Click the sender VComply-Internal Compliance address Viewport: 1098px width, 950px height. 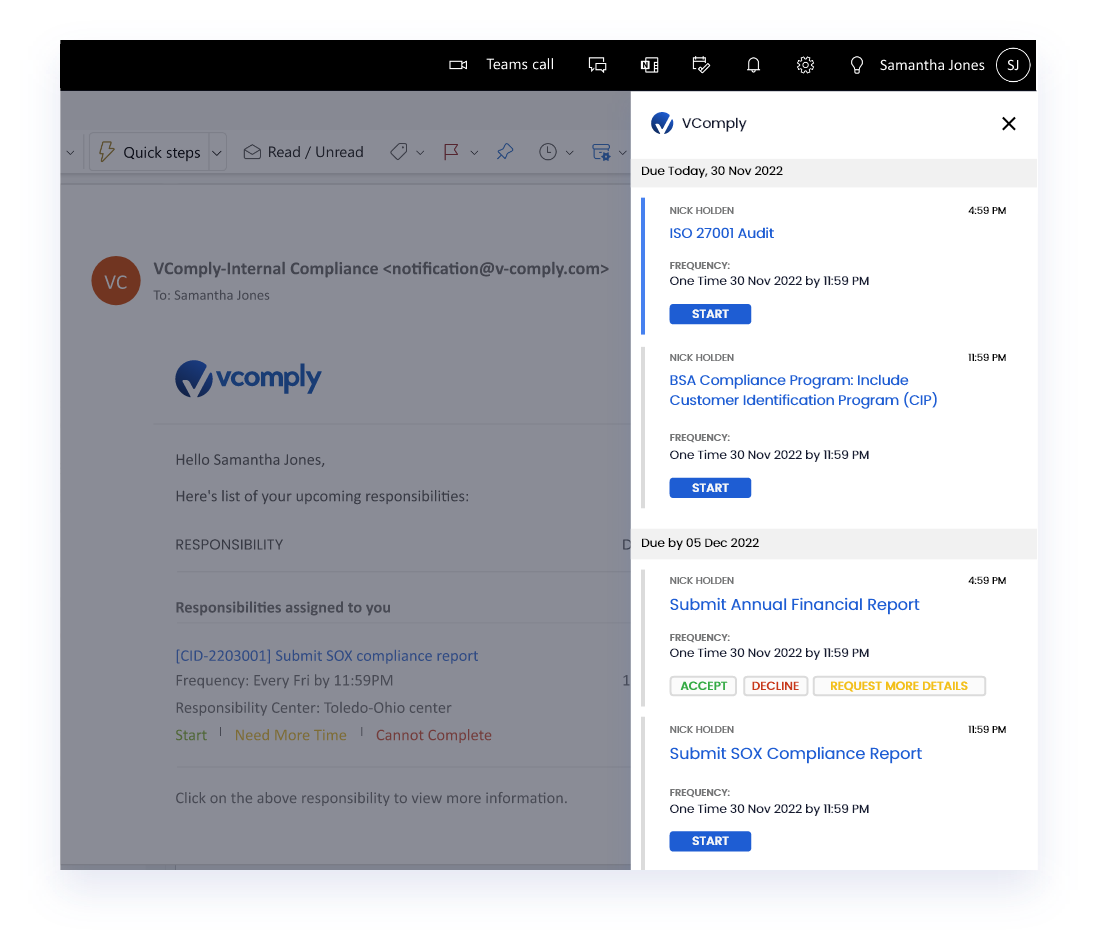click(x=381, y=269)
